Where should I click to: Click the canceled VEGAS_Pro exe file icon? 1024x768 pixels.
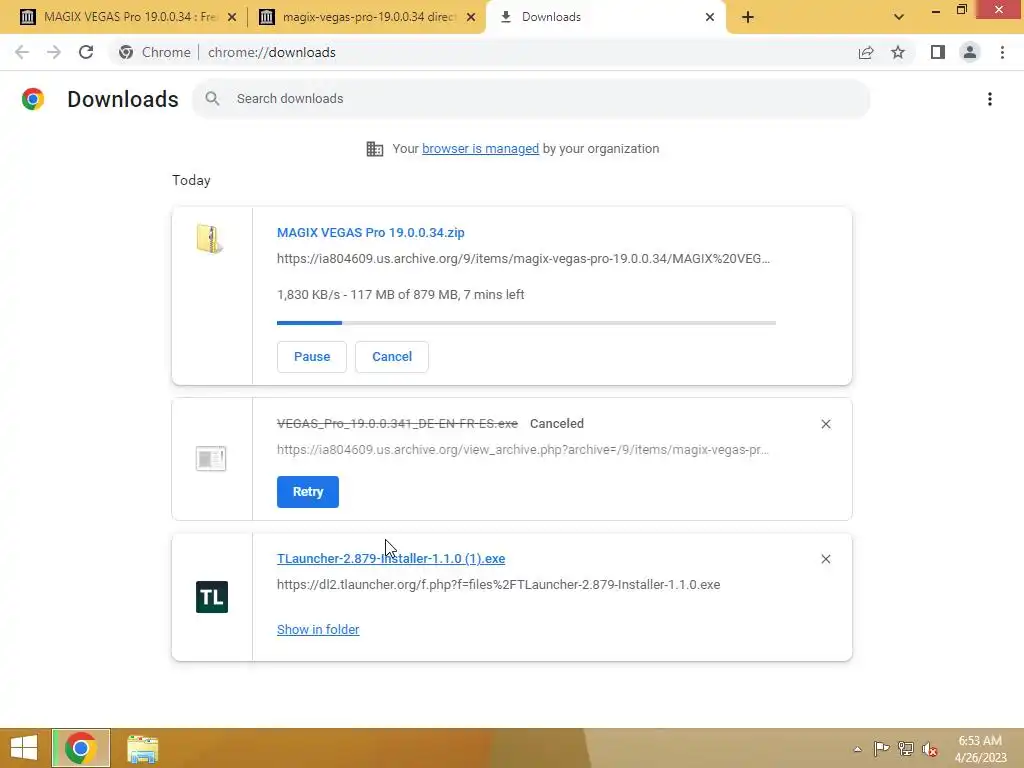point(210,458)
